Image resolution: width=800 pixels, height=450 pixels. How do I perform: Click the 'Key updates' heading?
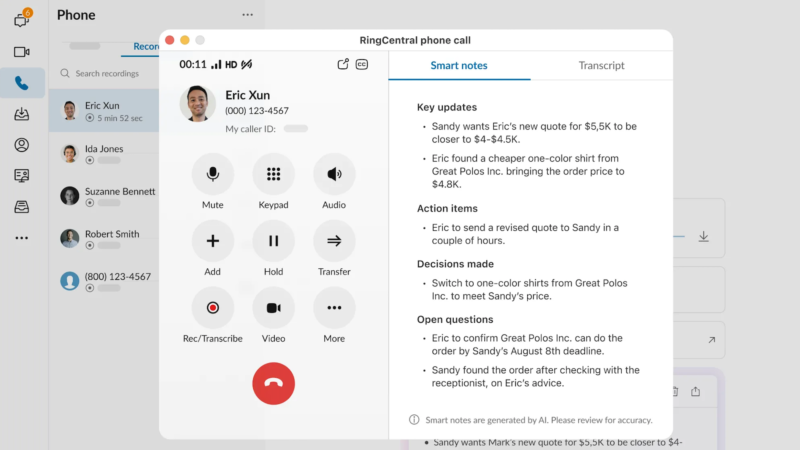[447, 107]
